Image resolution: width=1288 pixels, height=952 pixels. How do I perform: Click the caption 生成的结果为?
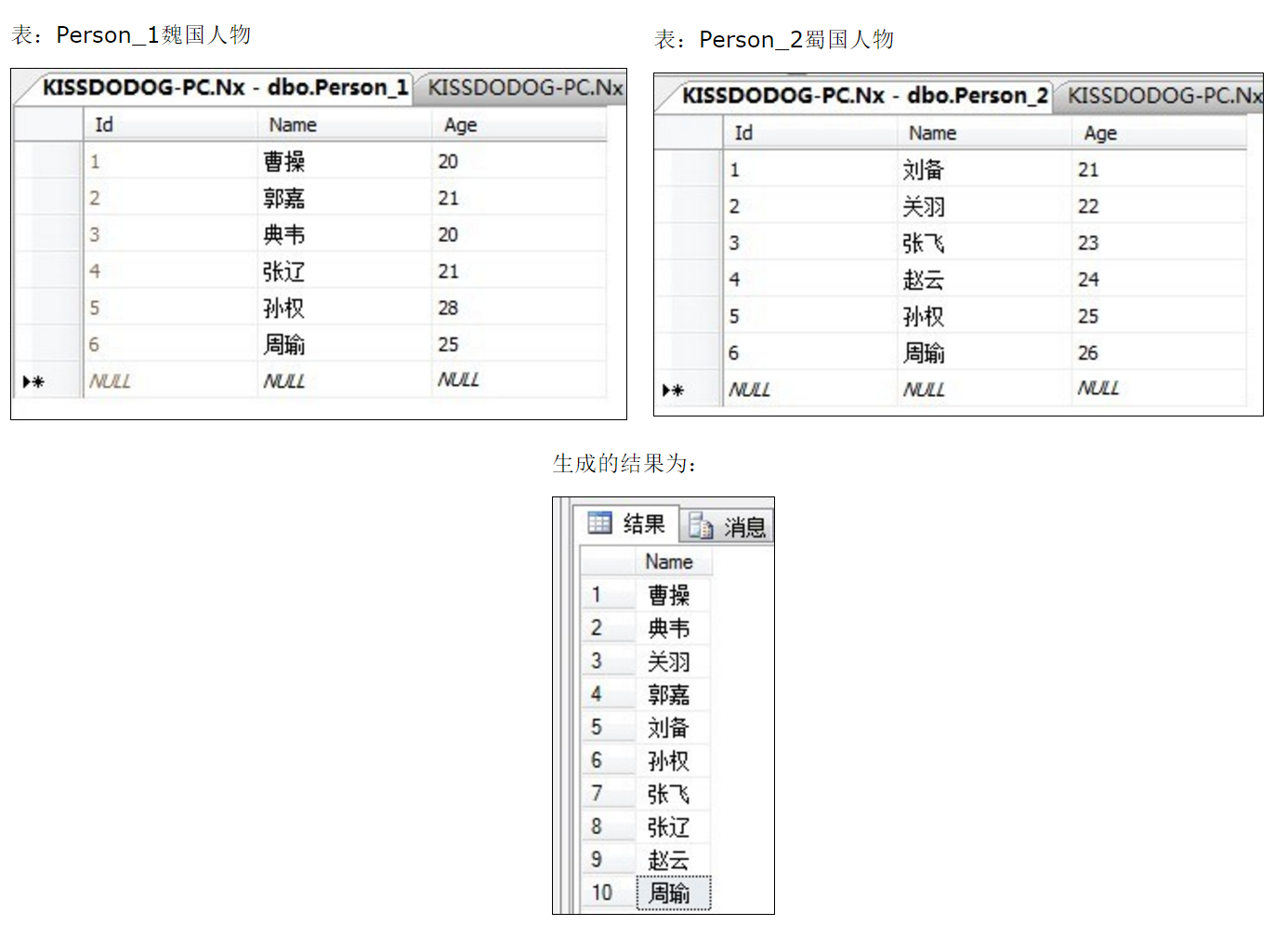[x=624, y=463]
